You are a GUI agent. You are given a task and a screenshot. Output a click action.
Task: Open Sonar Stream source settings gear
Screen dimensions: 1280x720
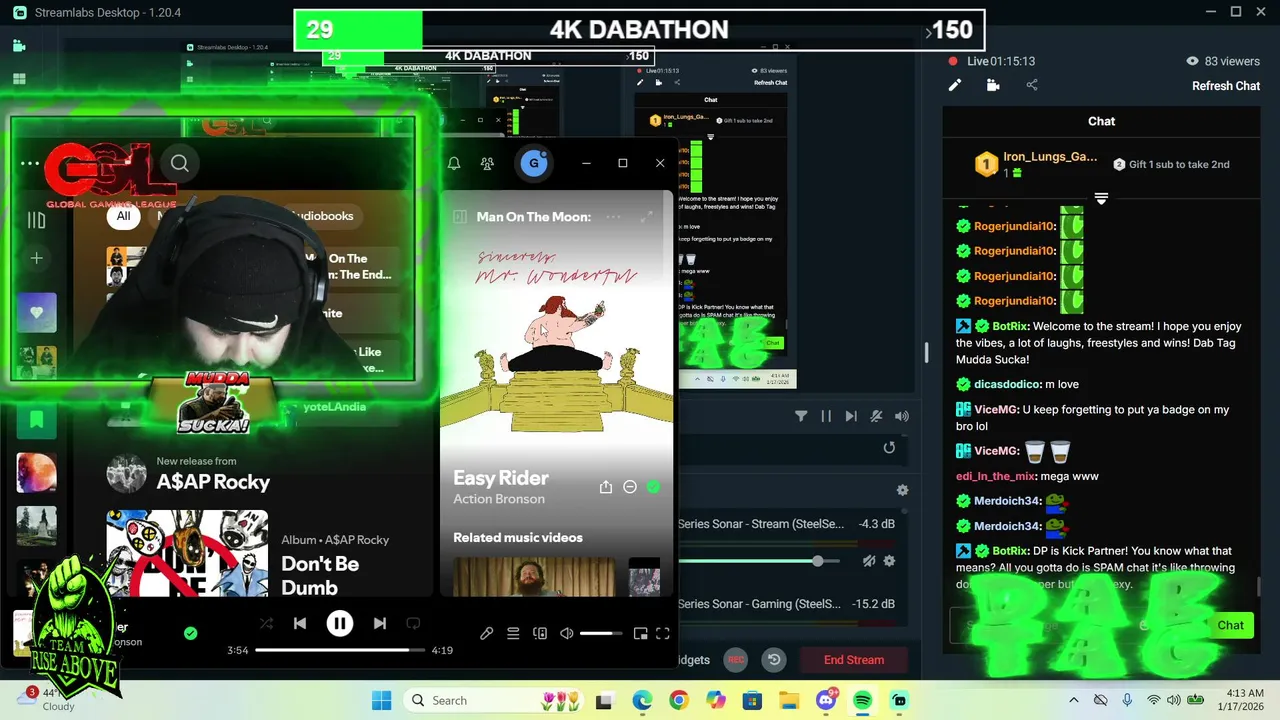click(x=889, y=561)
